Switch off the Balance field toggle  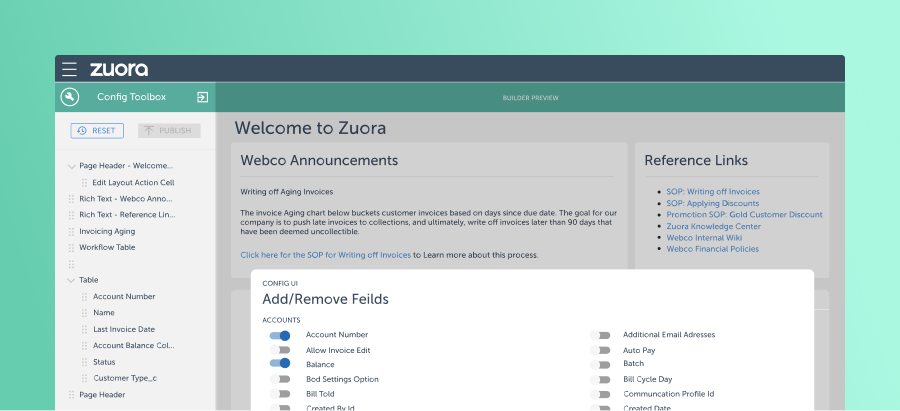click(x=280, y=365)
